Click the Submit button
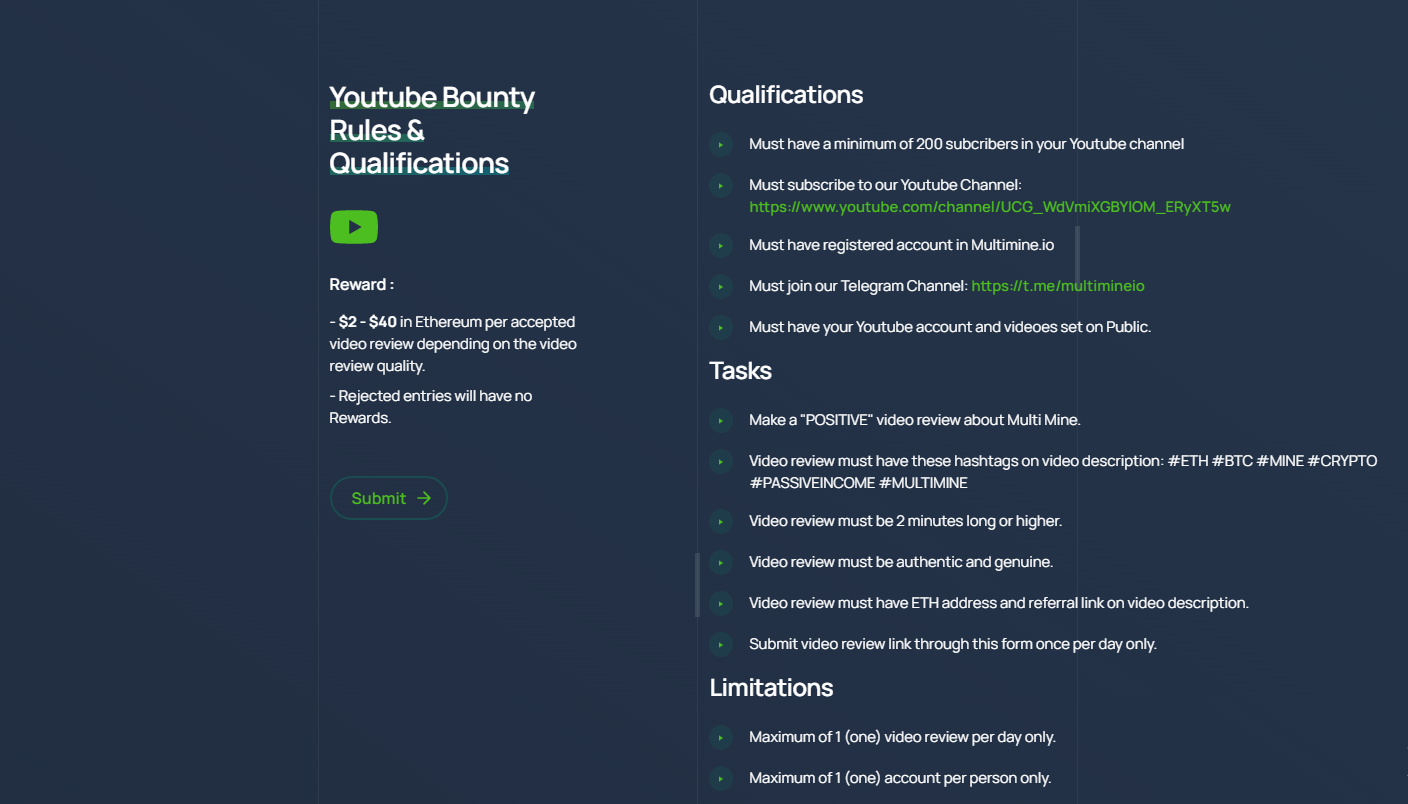 tap(388, 498)
